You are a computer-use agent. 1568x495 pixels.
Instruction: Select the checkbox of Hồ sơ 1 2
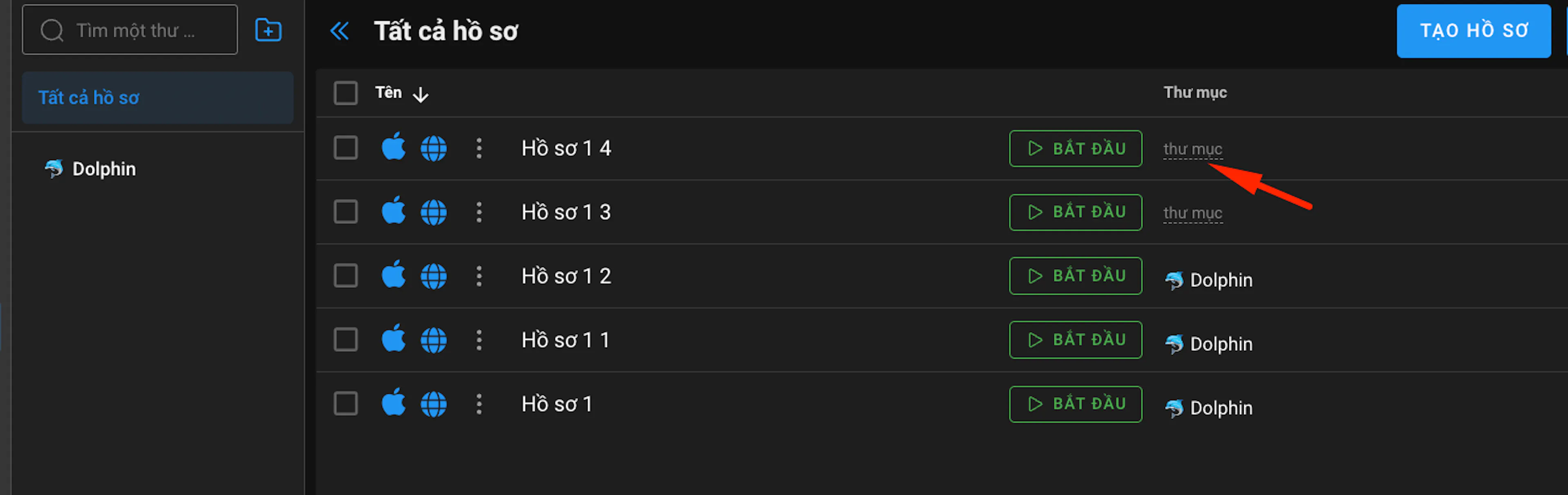(346, 276)
